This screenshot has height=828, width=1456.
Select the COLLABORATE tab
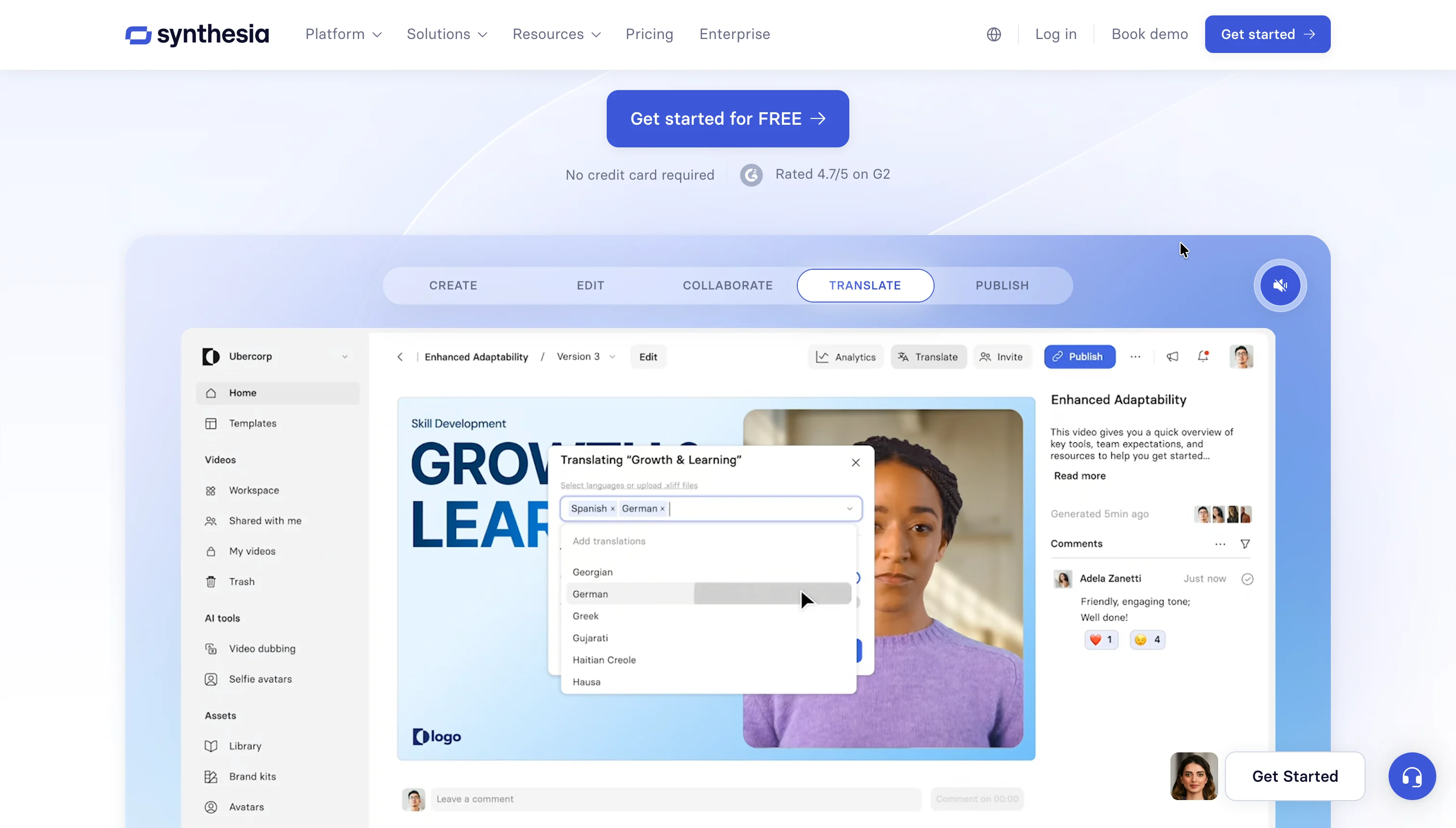pyautogui.click(x=727, y=286)
